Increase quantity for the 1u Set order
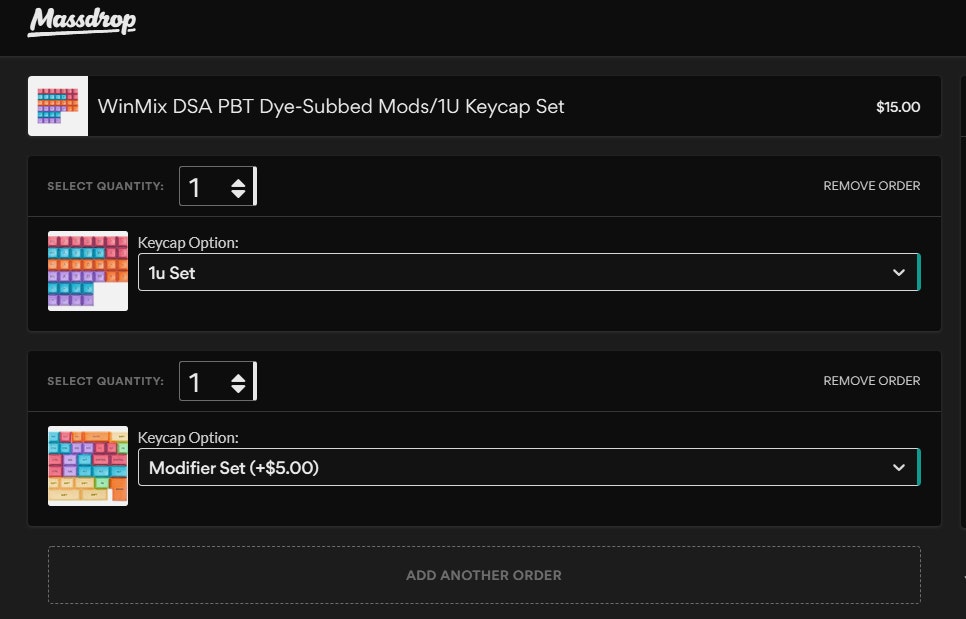This screenshot has height=619, width=966. 238,181
